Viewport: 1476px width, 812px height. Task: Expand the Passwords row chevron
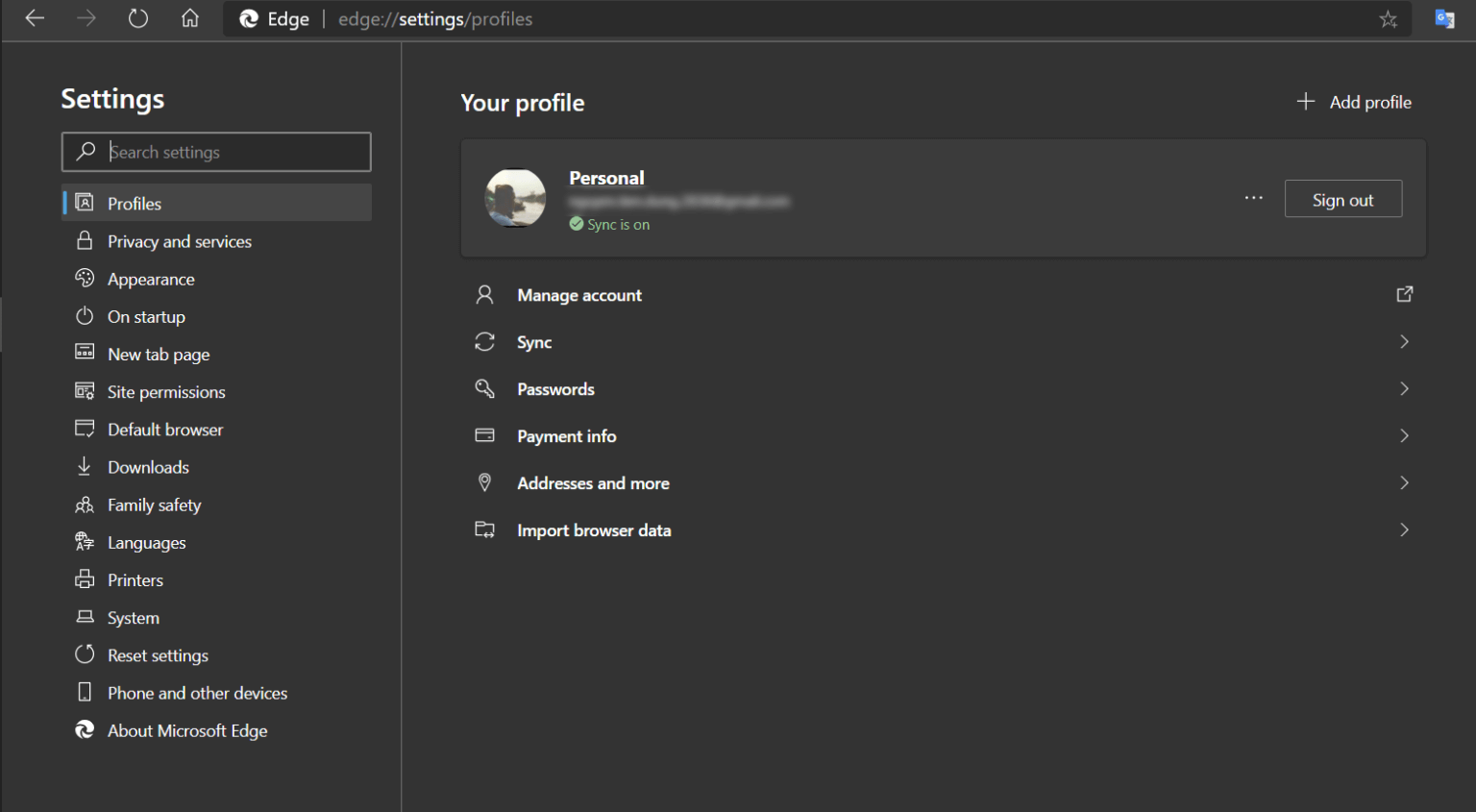(x=1404, y=389)
